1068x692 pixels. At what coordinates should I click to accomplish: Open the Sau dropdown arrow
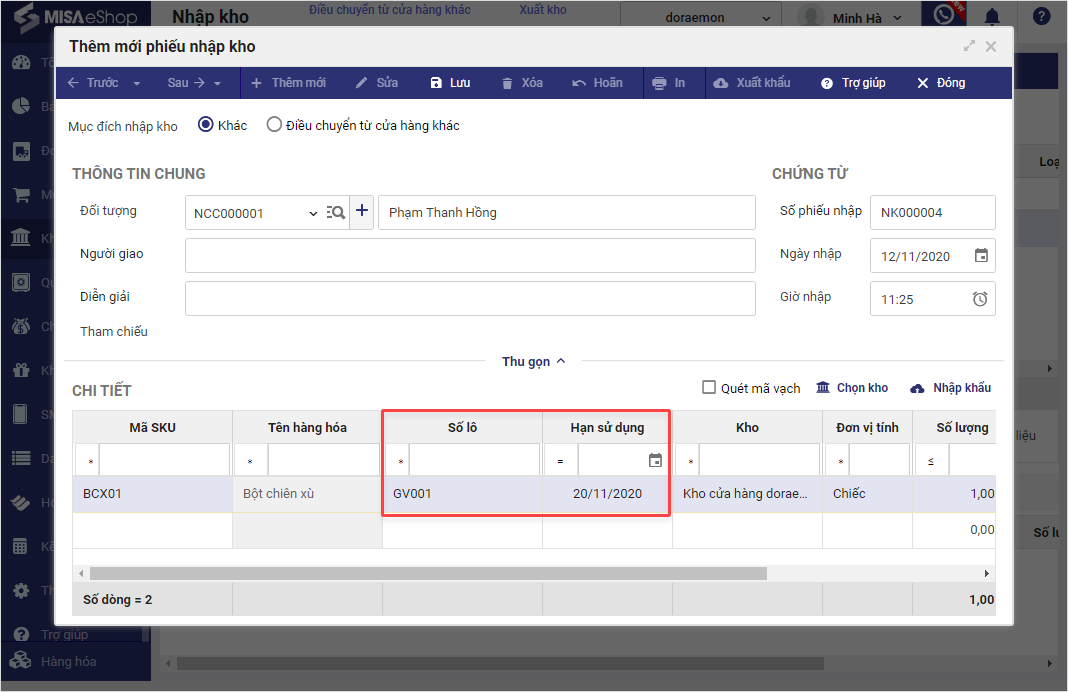click(x=218, y=83)
